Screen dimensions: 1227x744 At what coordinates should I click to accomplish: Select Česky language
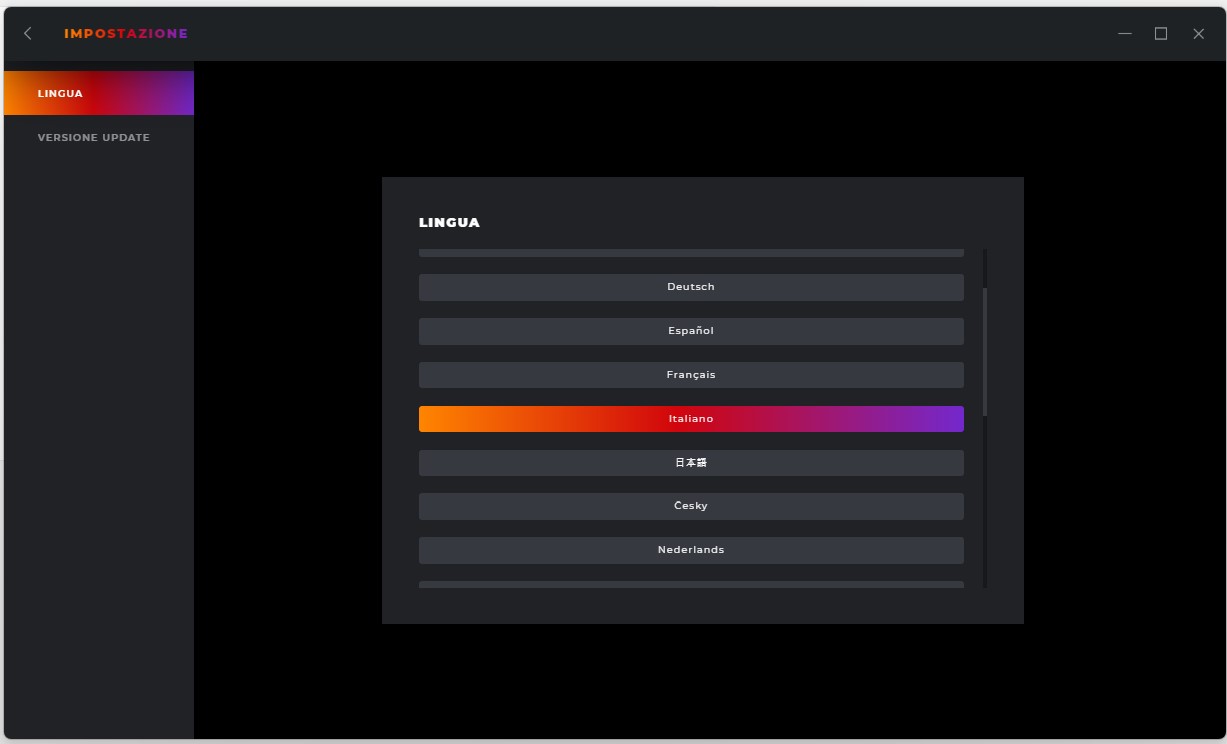click(691, 506)
